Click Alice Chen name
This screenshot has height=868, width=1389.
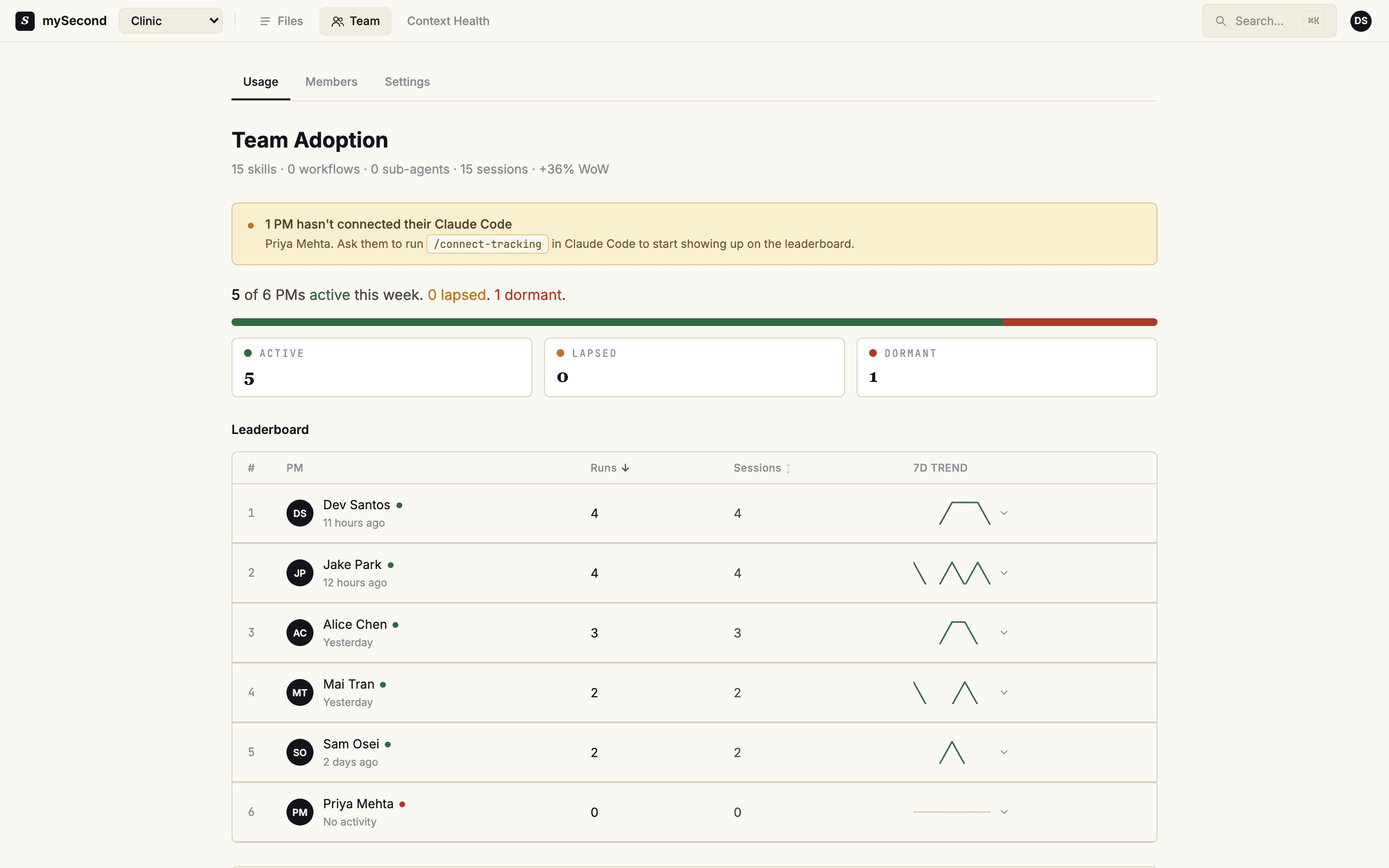point(354,624)
